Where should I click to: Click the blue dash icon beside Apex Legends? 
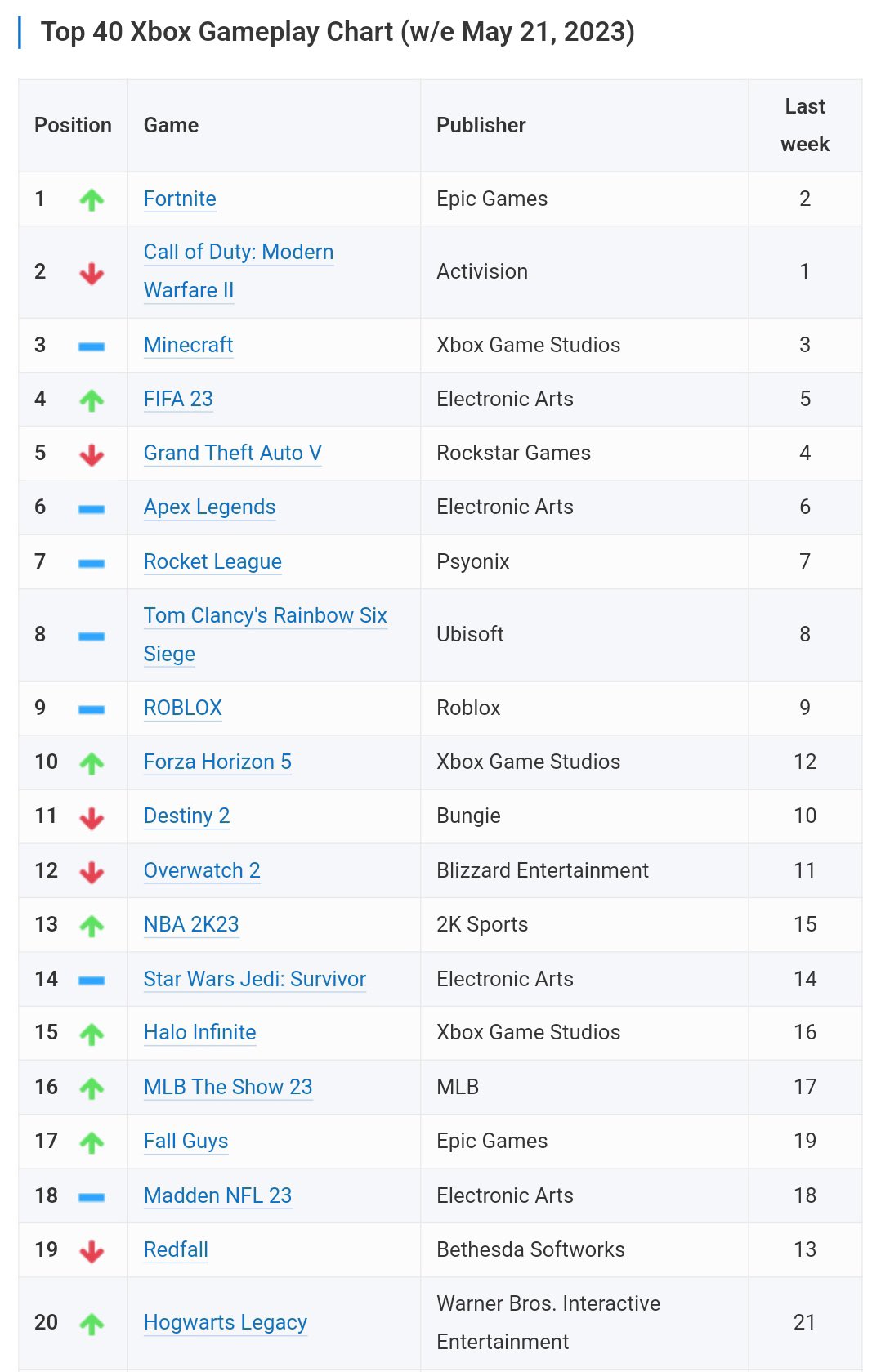(92, 508)
